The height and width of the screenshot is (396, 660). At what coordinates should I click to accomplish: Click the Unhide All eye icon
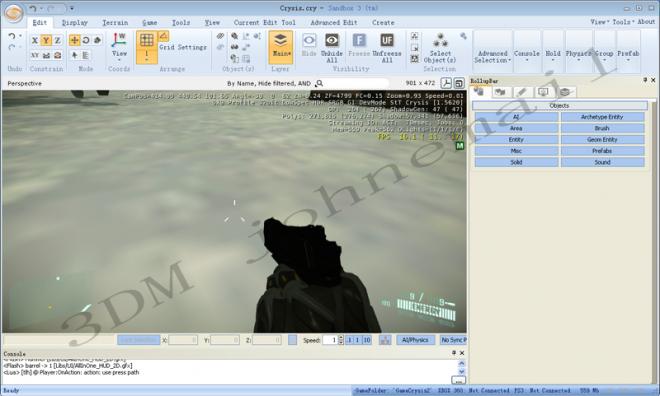click(332, 40)
